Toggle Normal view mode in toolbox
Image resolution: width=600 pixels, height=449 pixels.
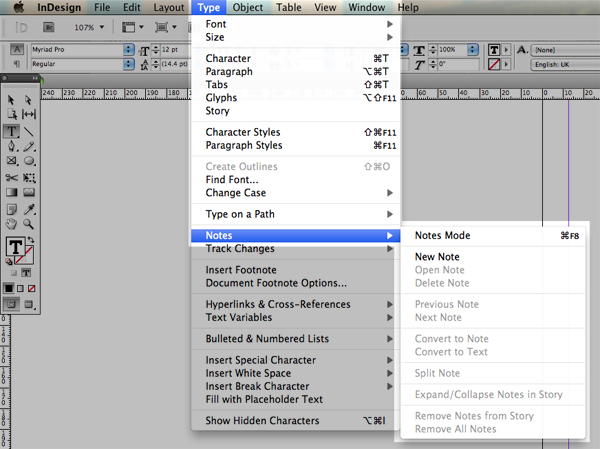click(11, 304)
